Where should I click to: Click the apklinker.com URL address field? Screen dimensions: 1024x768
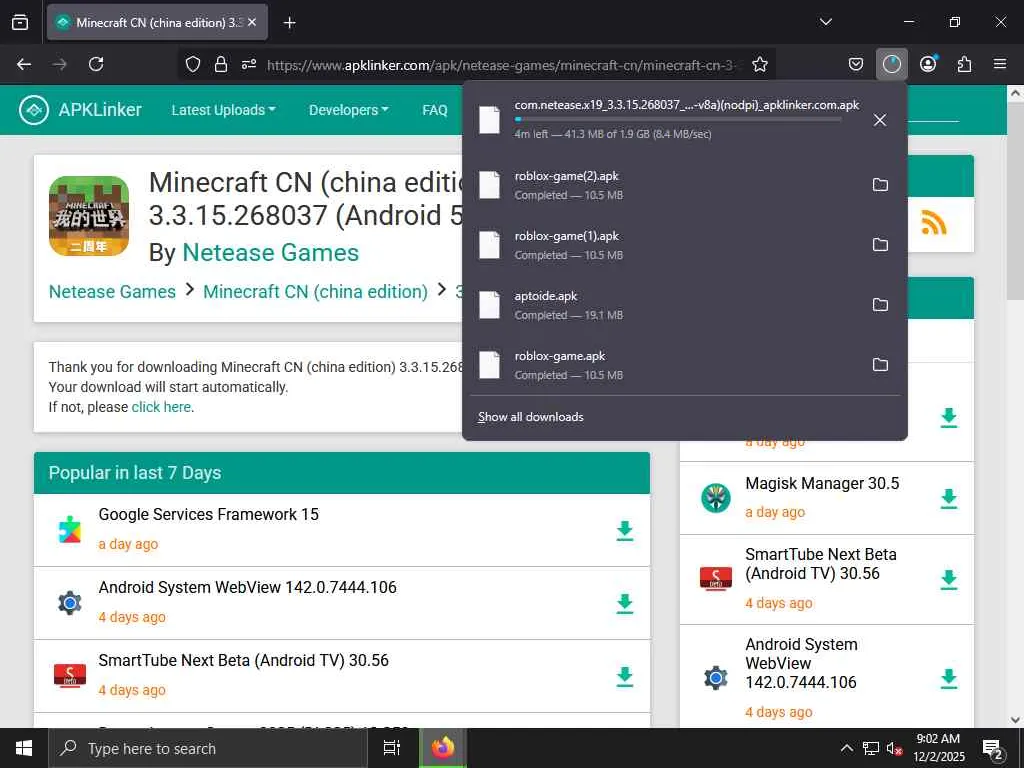pos(504,65)
